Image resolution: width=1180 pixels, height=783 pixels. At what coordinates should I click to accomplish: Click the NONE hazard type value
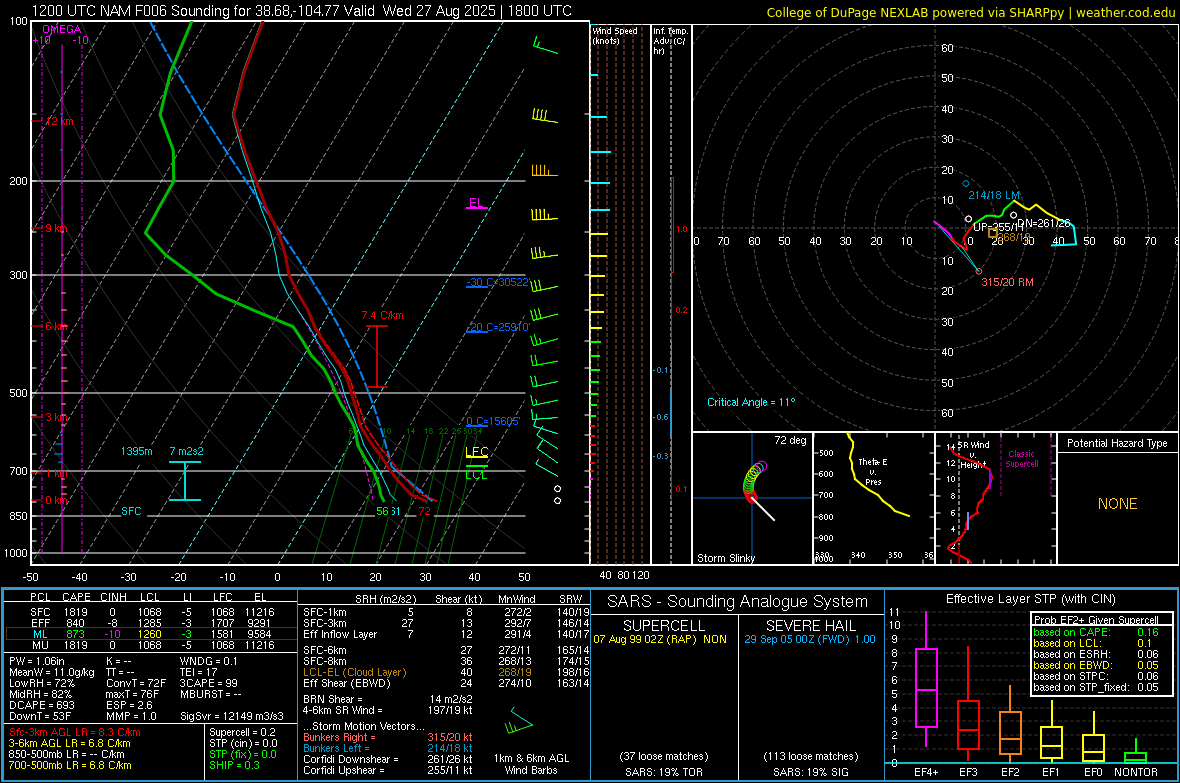pyautogui.click(x=1117, y=504)
